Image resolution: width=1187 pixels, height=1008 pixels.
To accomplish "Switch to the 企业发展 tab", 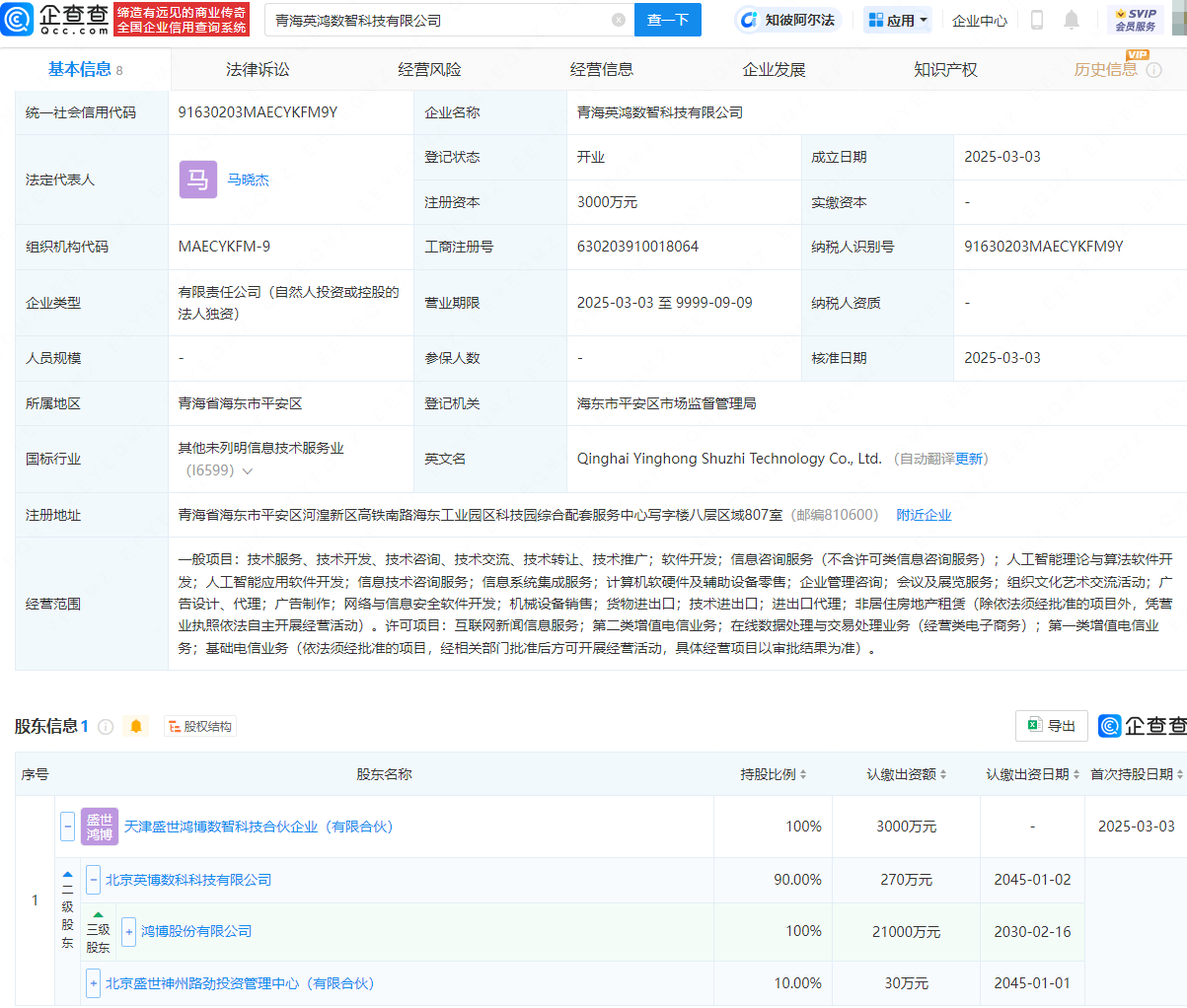I will tap(774, 69).
